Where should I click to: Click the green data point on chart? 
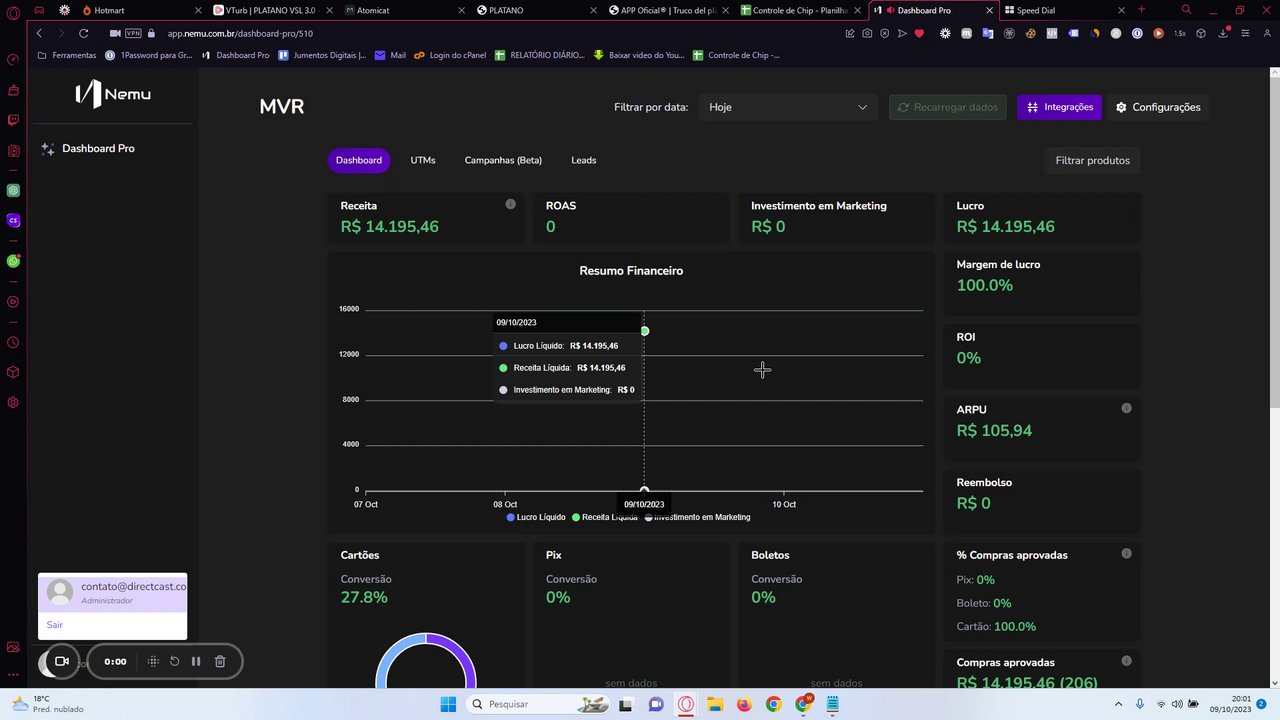click(644, 331)
